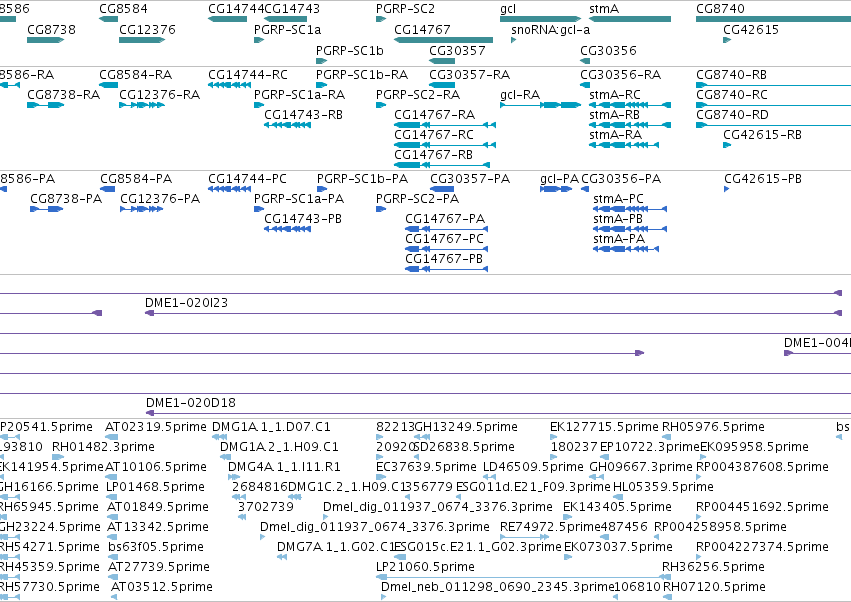The image size is (851, 602).
Task: Click the EK143405.5prime EST label
Action: pyautogui.click(x=618, y=508)
